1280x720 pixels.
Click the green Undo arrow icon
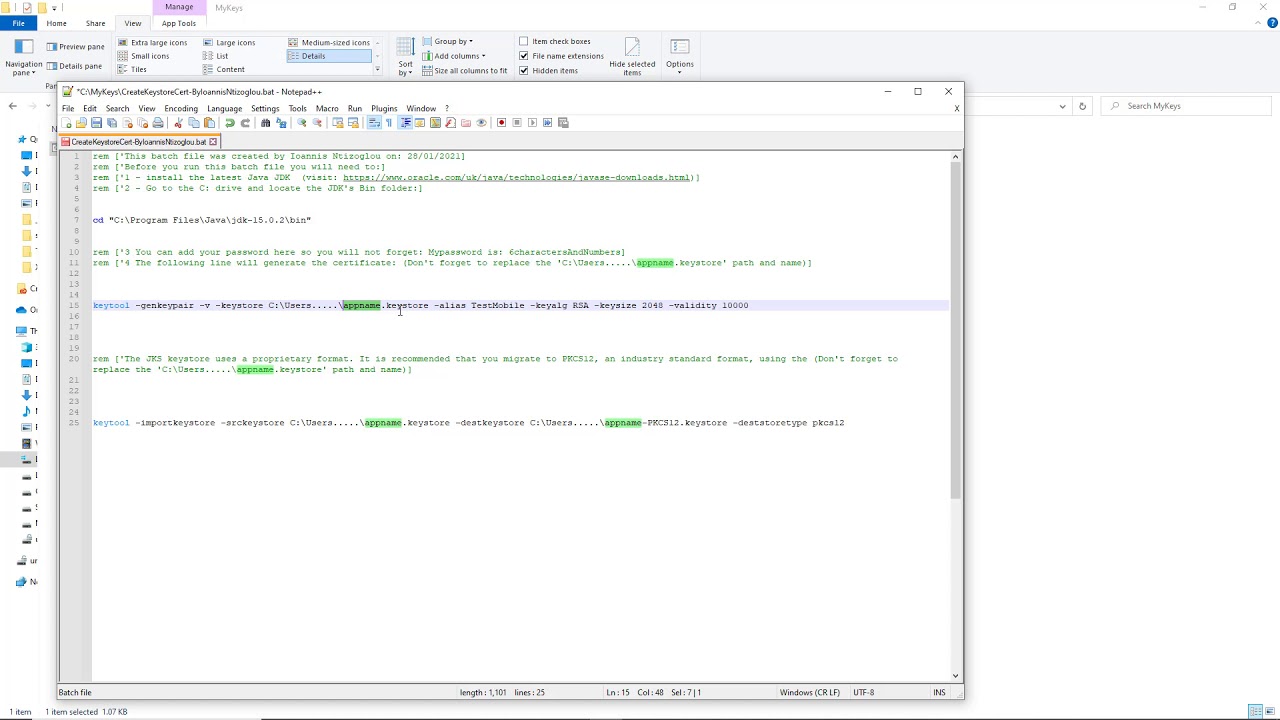(230, 123)
